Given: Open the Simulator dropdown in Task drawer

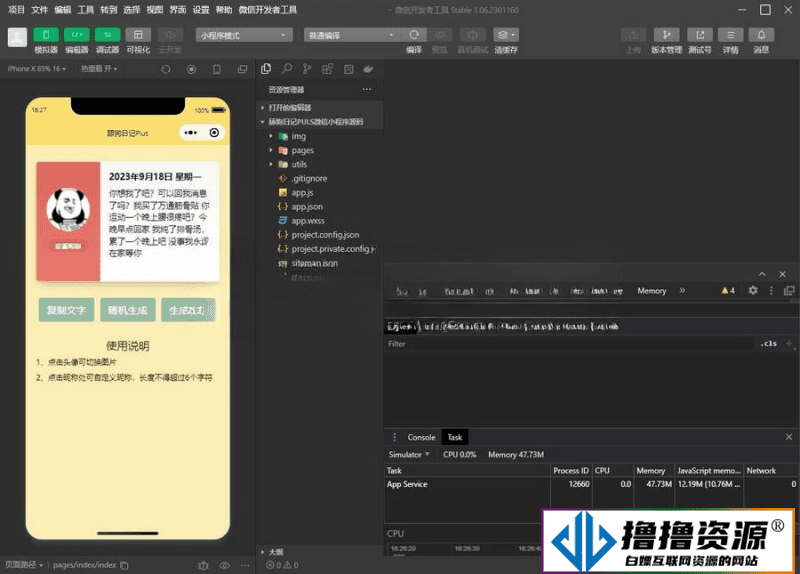Looking at the screenshot, I should [409, 454].
